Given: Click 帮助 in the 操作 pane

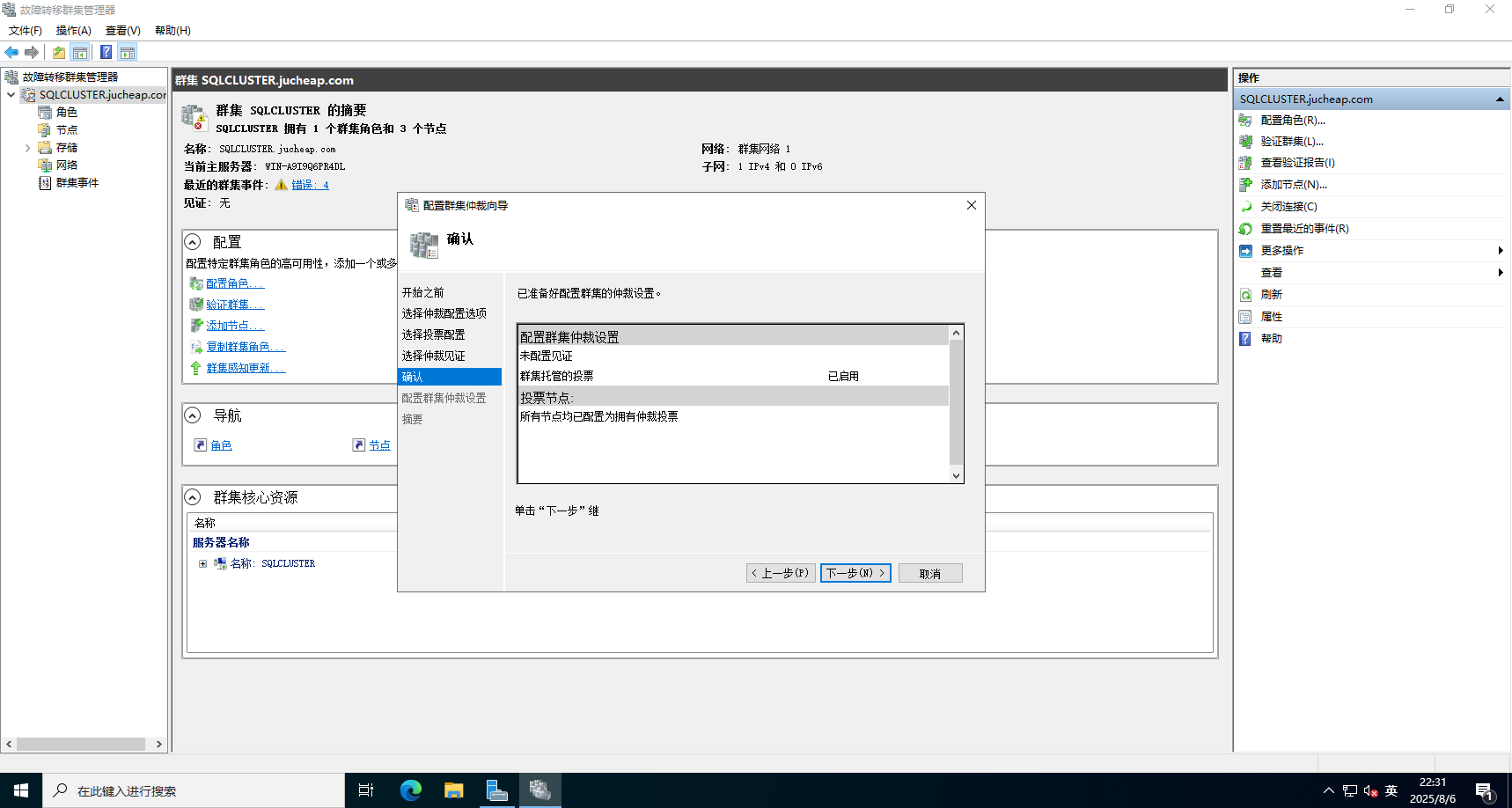Looking at the screenshot, I should pos(1271,338).
